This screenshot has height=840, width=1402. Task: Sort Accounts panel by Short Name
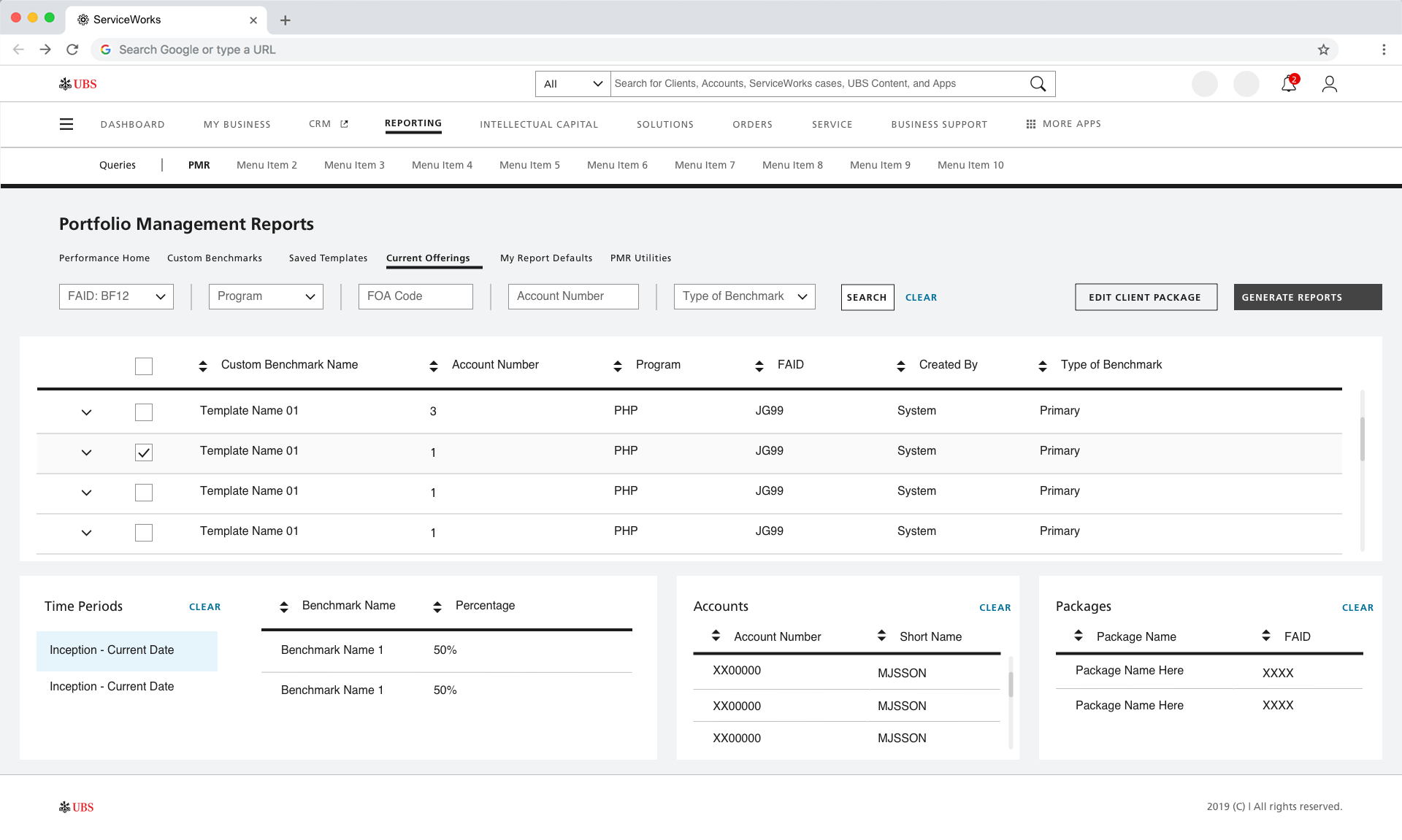[881, 636]
